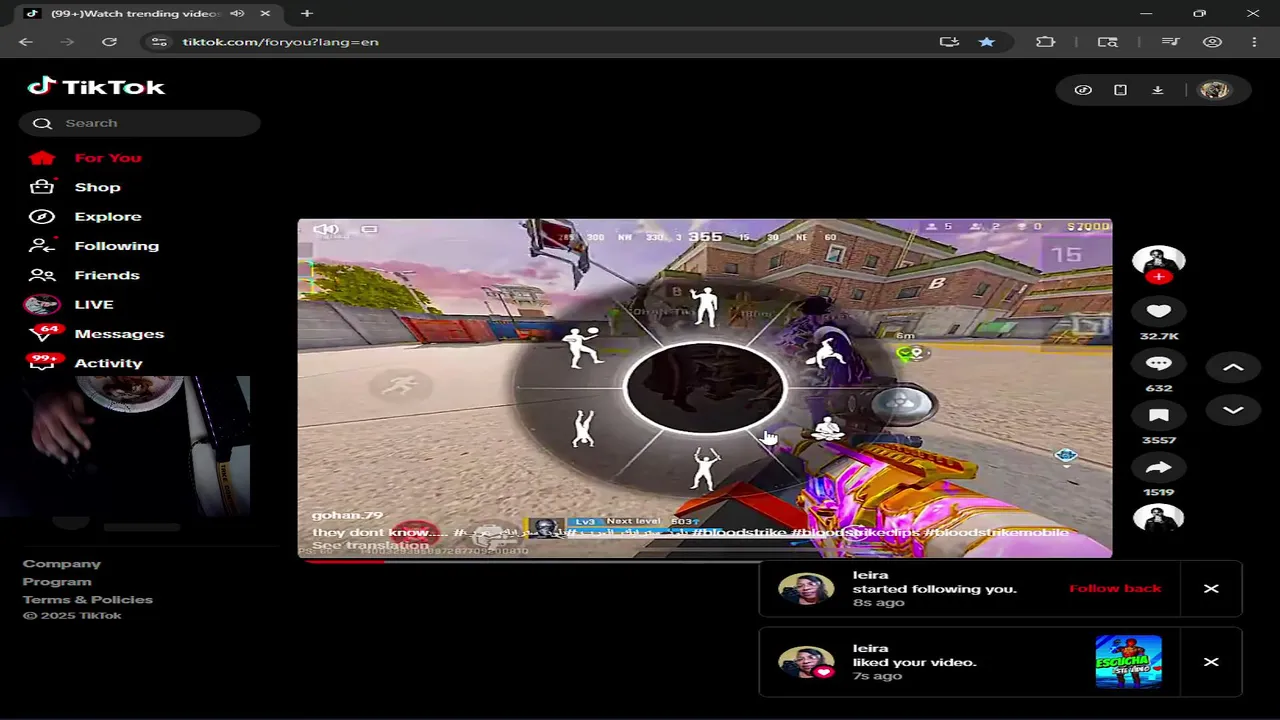The image size is (1280, 720).
Task: Open the browser extensions menu
Action: click(1045, 42)
